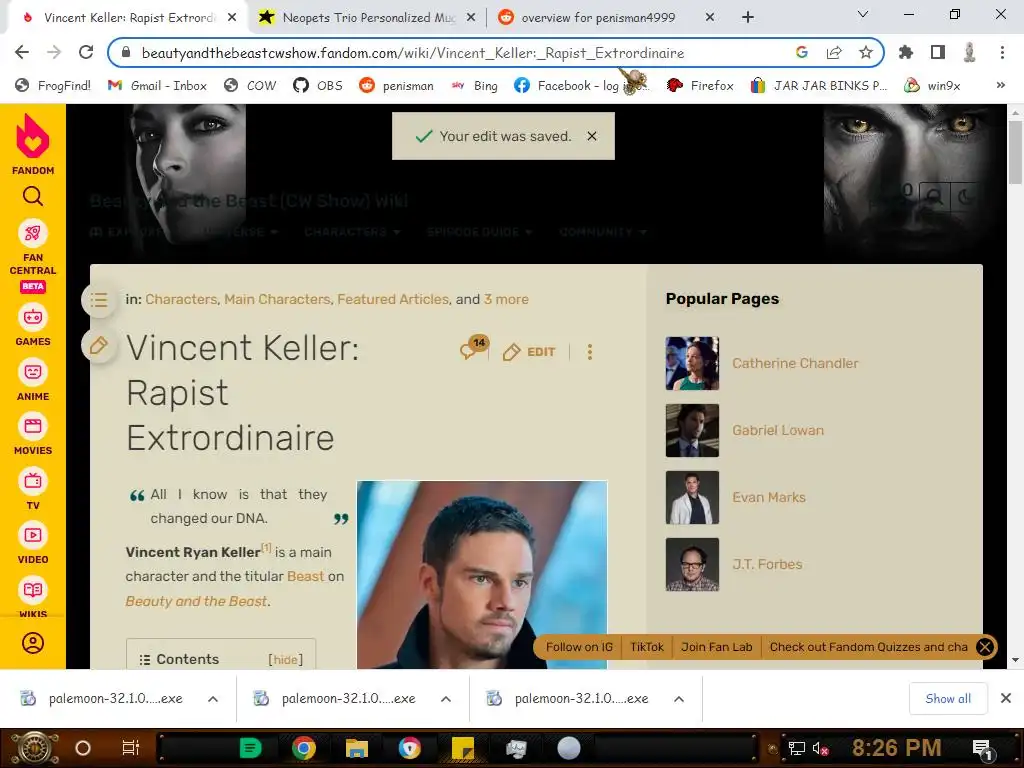Click J.T. Forbes thumbnail image
The image size is (1024, 768).
pos(692,564)
